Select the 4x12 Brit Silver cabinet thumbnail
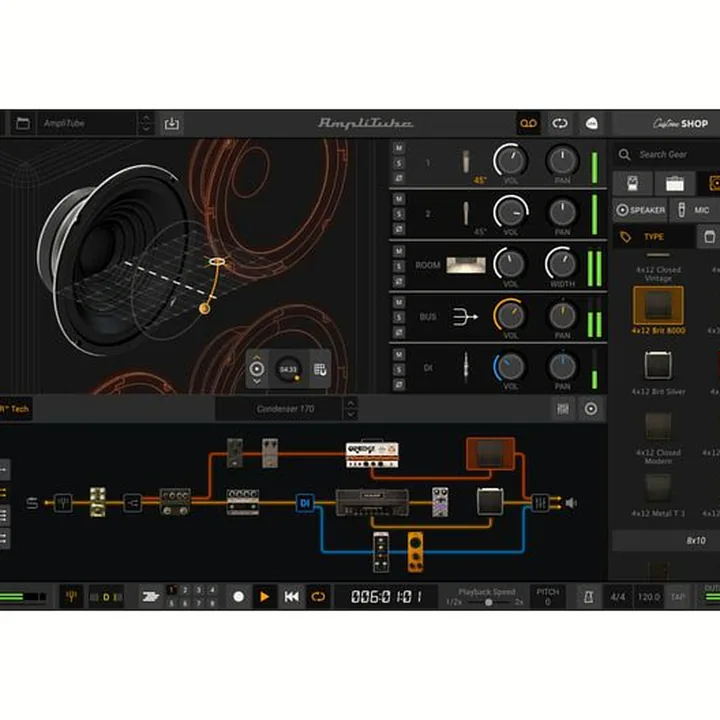 click(658, 366)
